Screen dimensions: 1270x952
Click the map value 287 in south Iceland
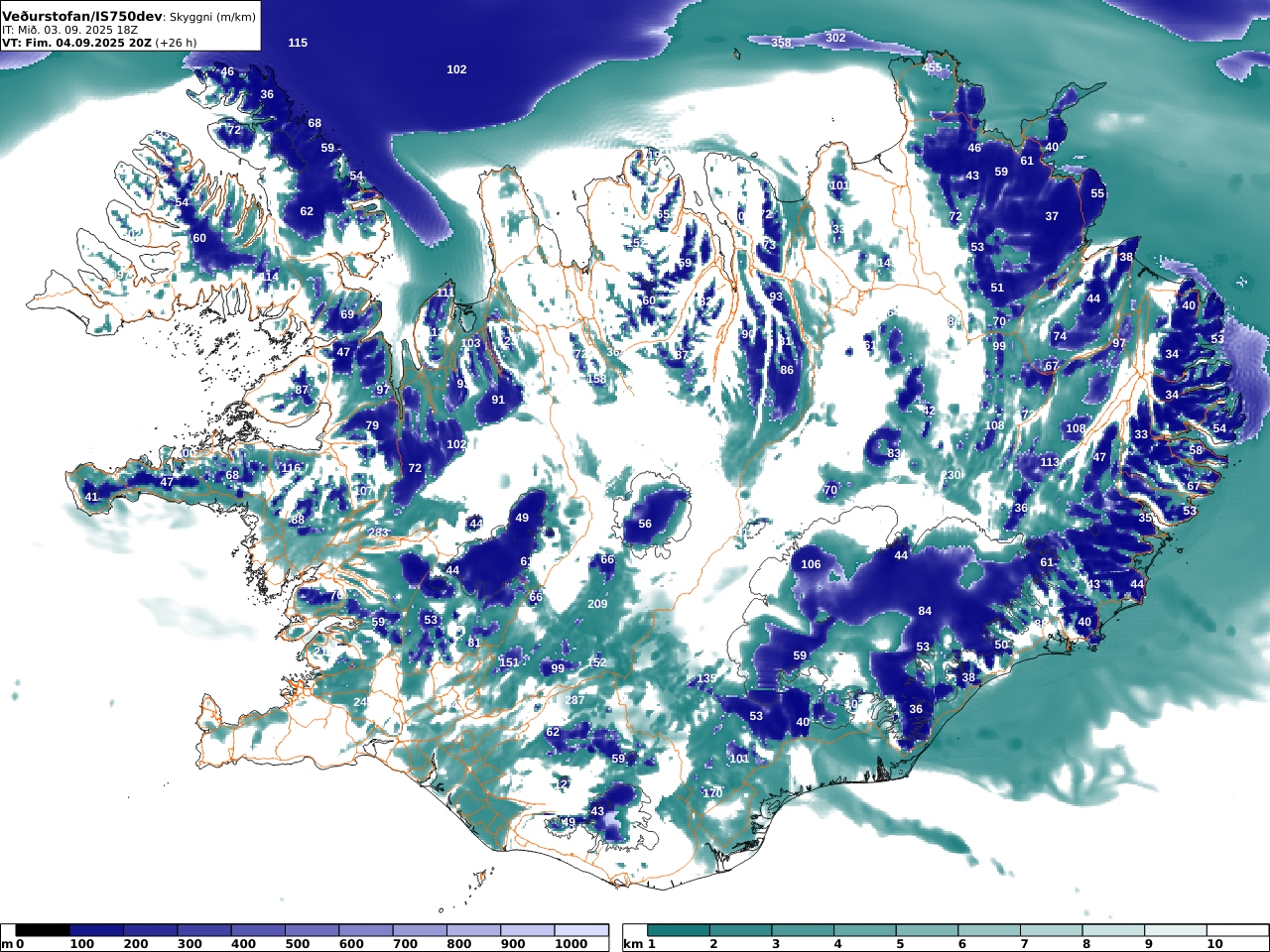(574, 700)
